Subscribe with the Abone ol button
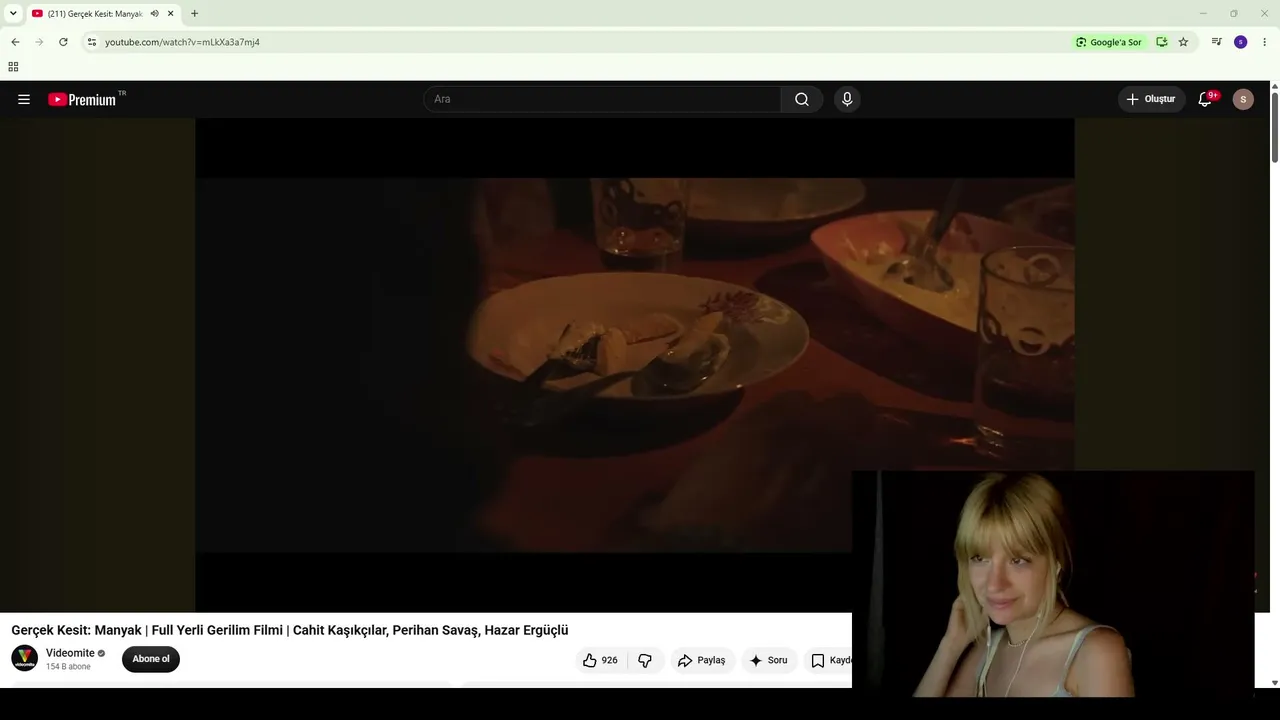This screenshot has width=1280, height=720. [151, 659]
